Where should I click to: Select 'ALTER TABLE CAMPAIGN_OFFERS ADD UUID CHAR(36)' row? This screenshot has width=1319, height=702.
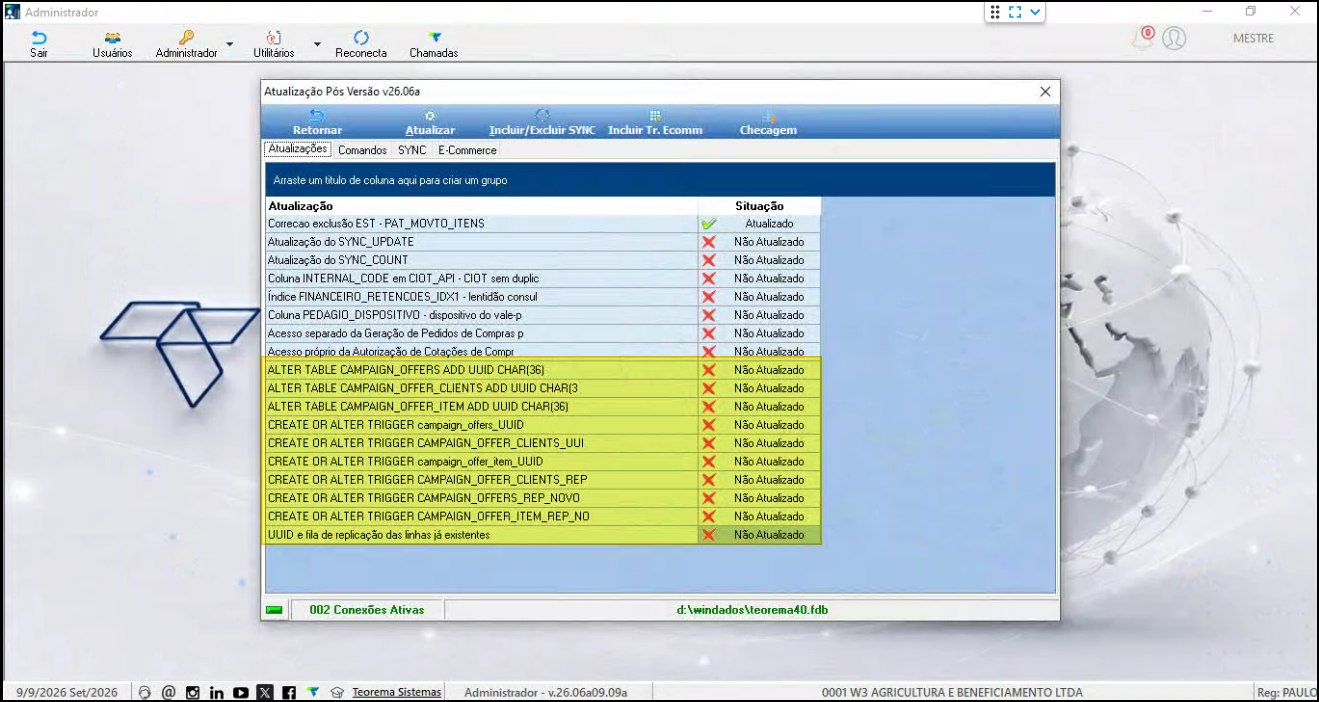543,370
